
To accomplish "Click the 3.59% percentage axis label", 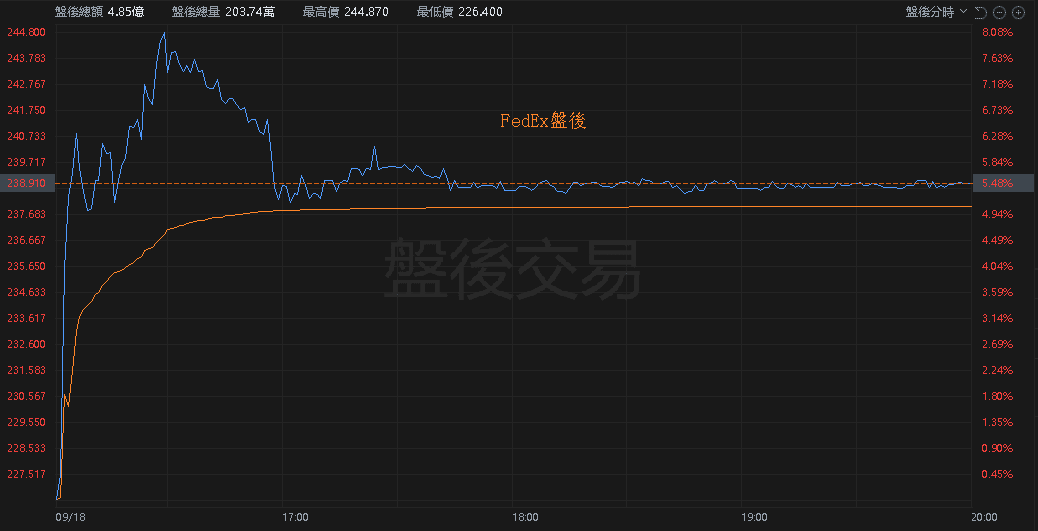I will pos(998,292).
